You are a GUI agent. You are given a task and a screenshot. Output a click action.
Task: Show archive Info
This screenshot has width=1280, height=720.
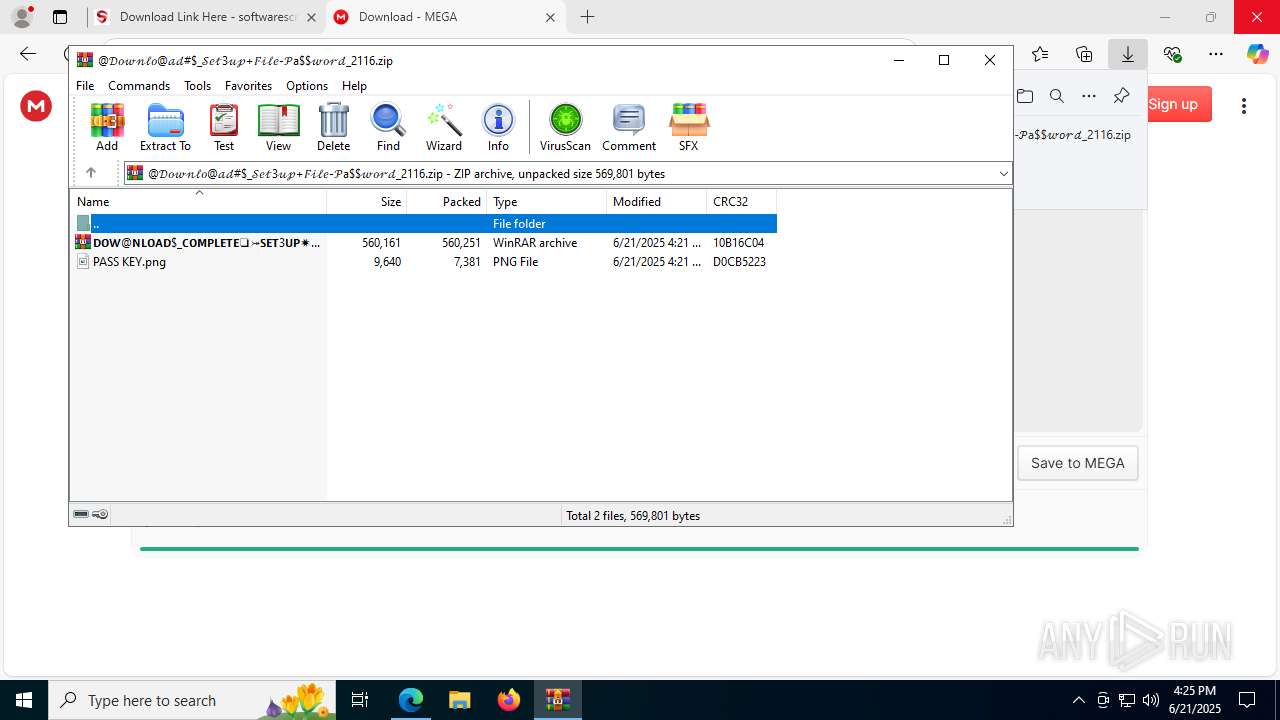[x=498, y=127]
